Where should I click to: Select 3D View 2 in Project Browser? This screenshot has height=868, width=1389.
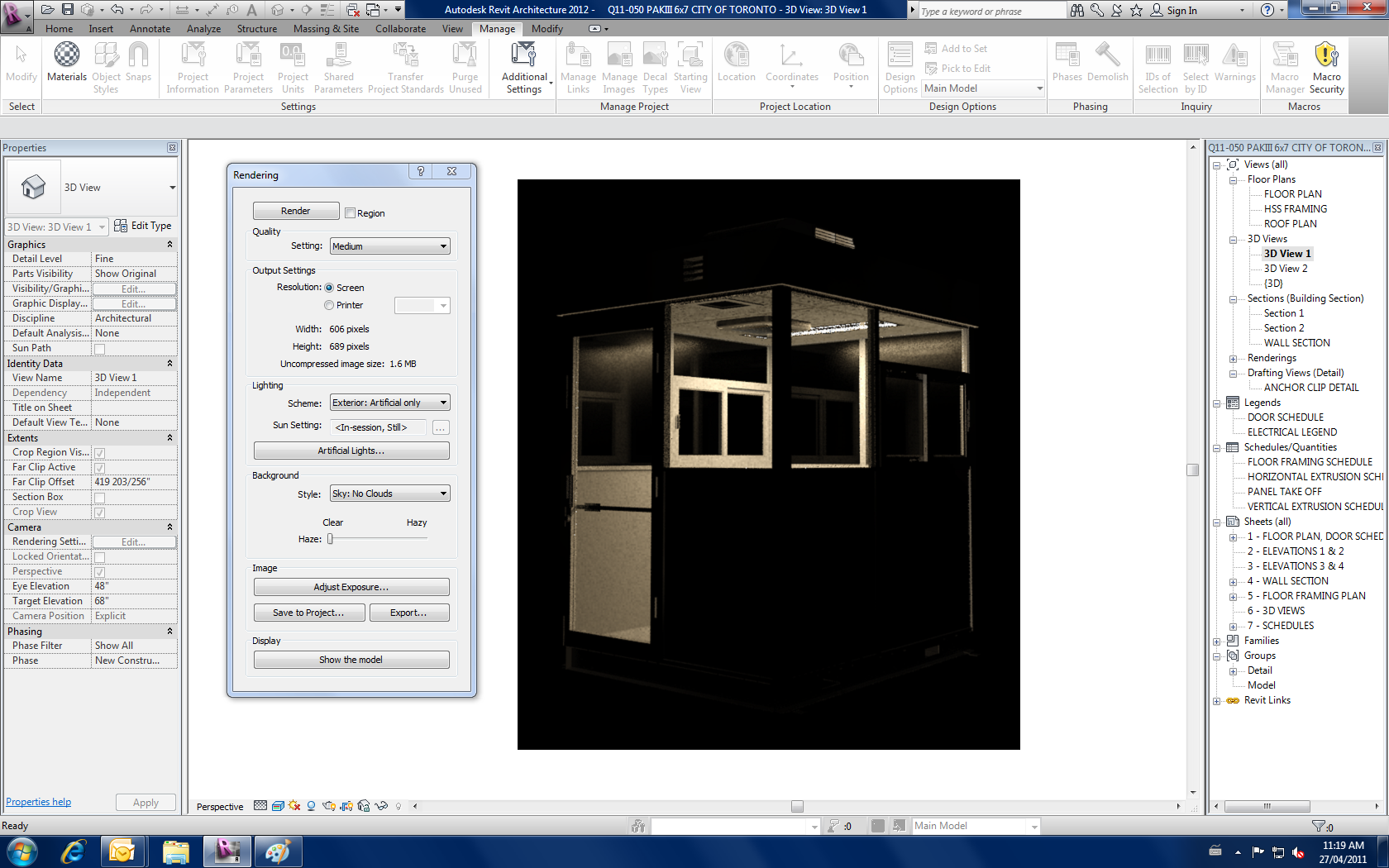click(x=1285, y=269)
